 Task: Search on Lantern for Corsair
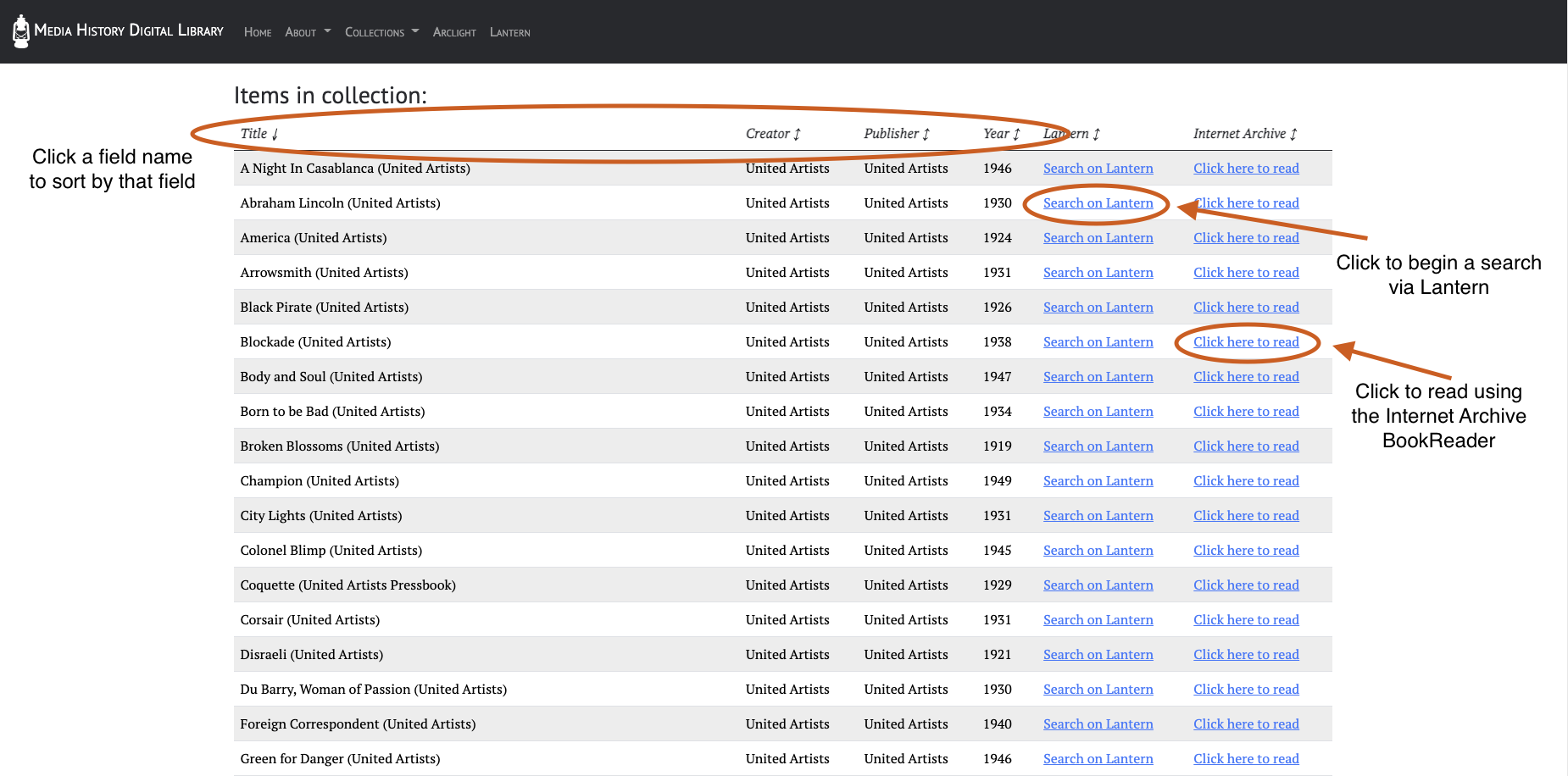click(x=1098, y=620)
